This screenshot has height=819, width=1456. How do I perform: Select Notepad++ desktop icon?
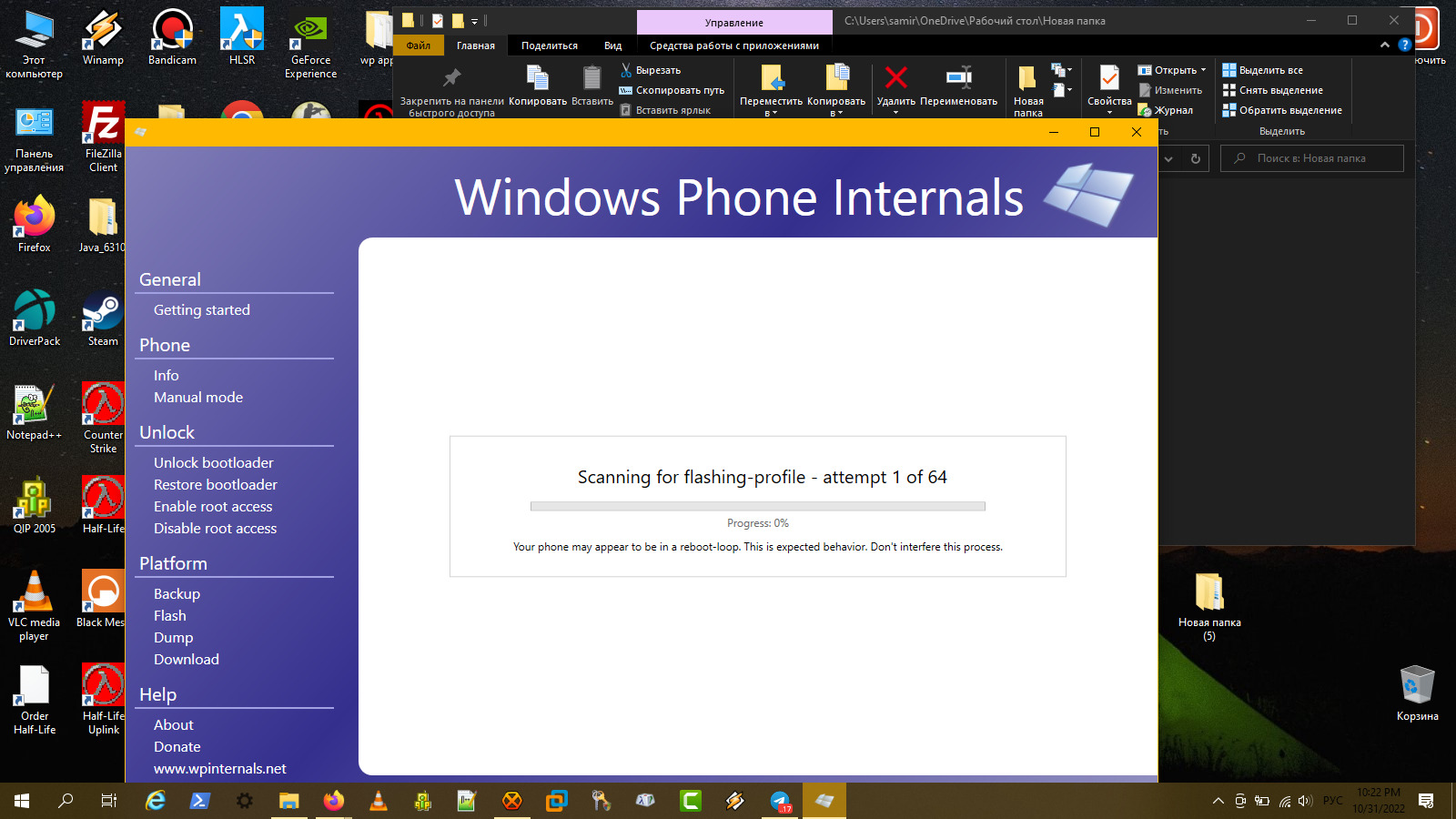(x=35, y=412)
